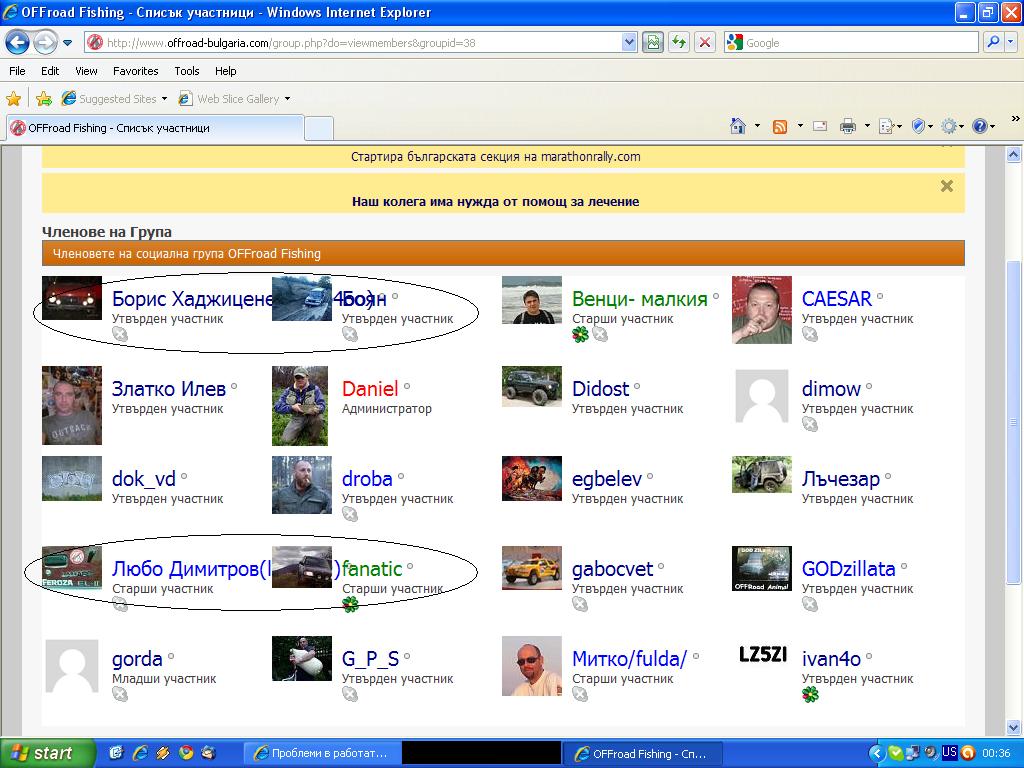Click the Stop loading icon

click(x=705, y=43)
